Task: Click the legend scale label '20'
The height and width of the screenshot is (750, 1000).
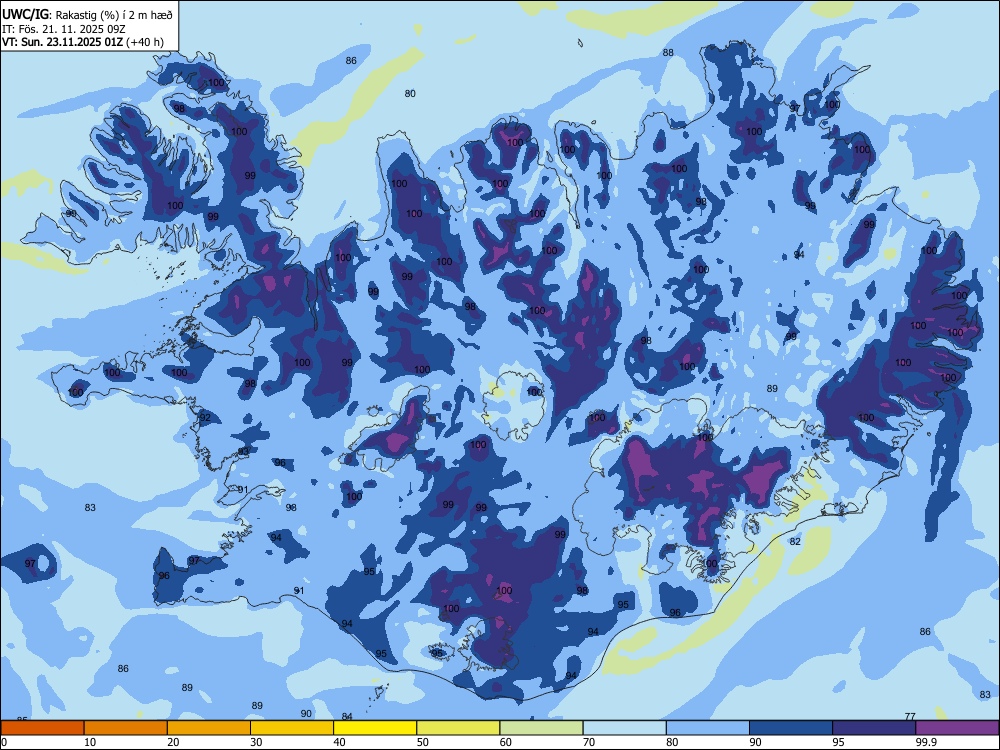Action: [173, 742]
